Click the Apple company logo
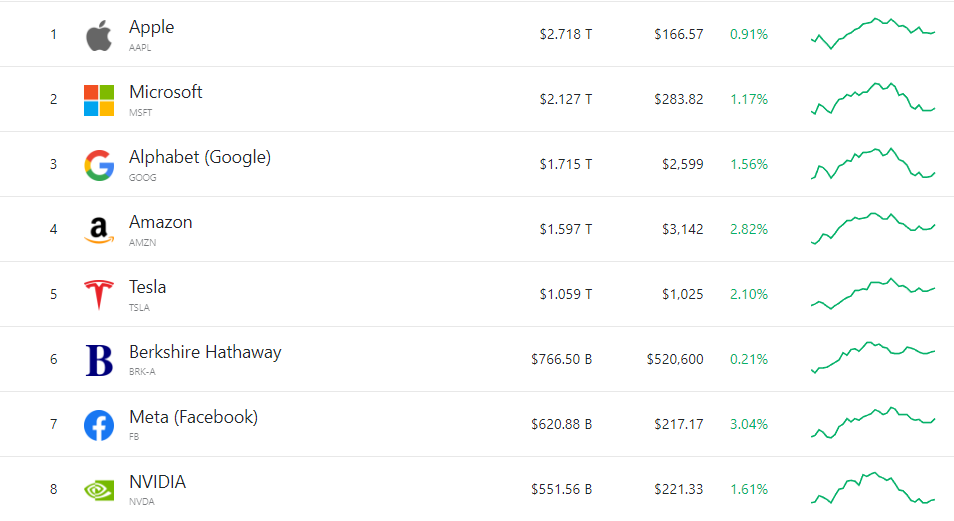Viewport: 954px width, 521px height. pos(98,35)
